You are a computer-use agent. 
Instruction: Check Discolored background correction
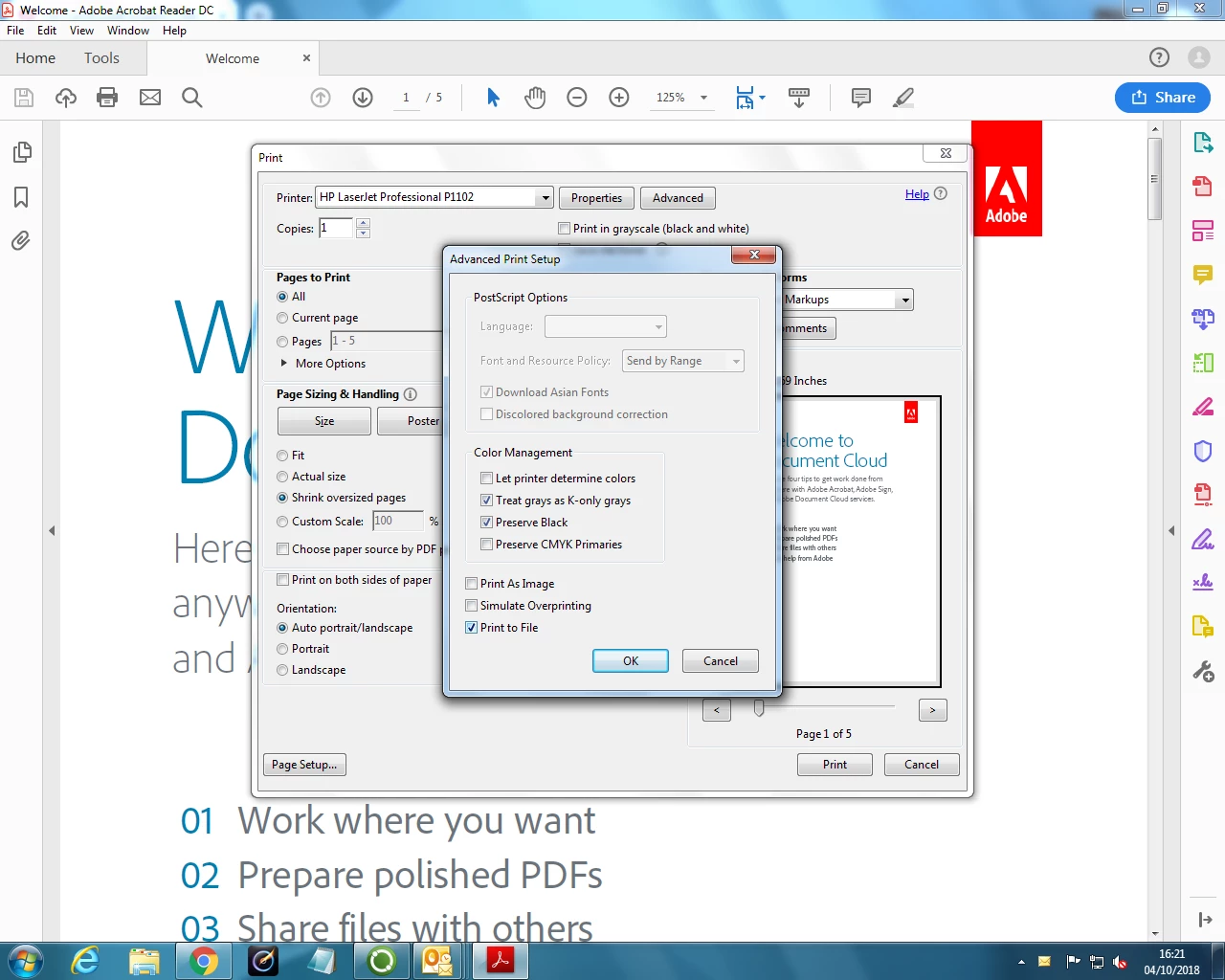click(487, 414)
